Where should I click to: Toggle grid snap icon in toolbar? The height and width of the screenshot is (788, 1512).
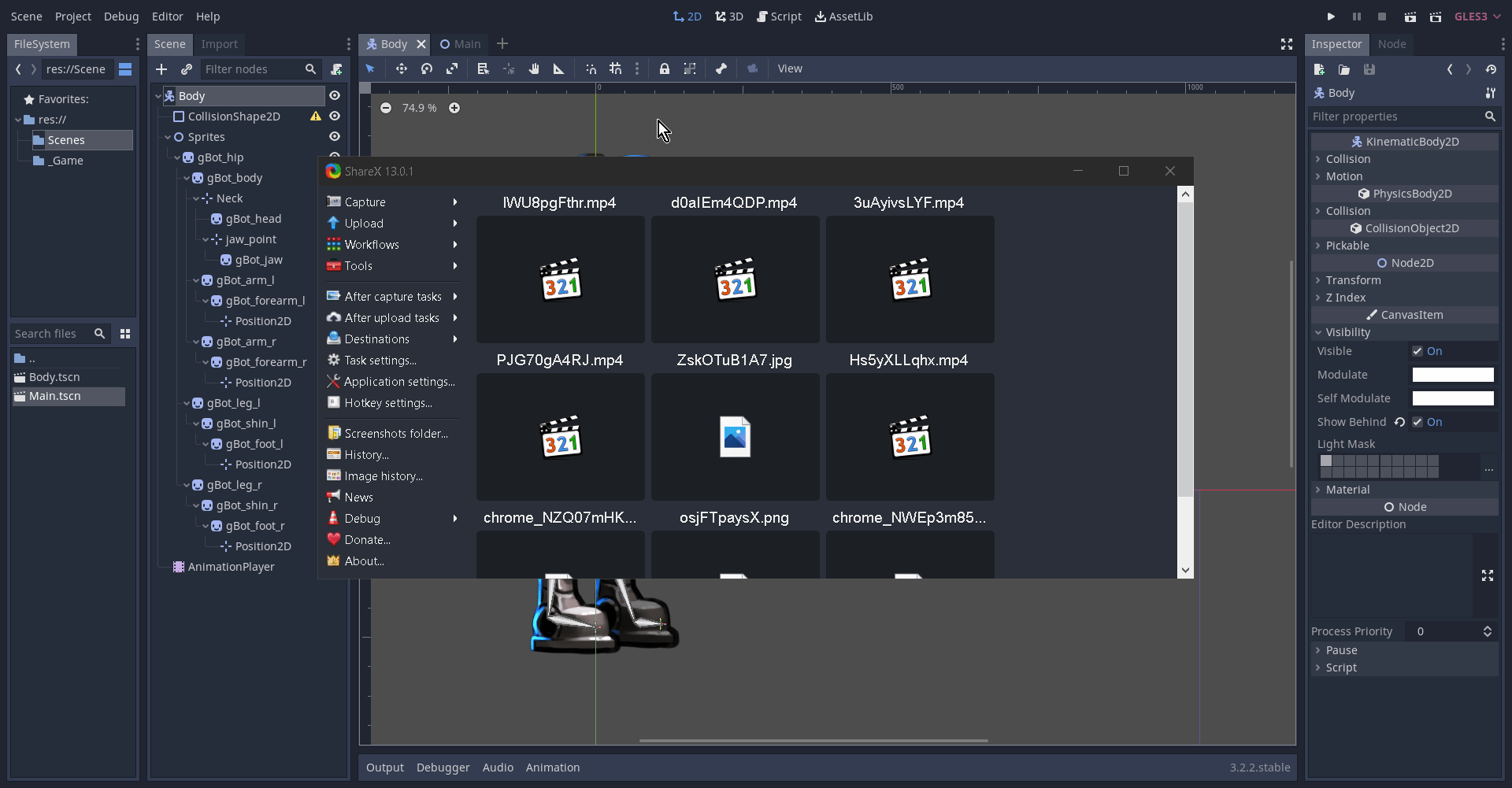[x=616, y=69]
